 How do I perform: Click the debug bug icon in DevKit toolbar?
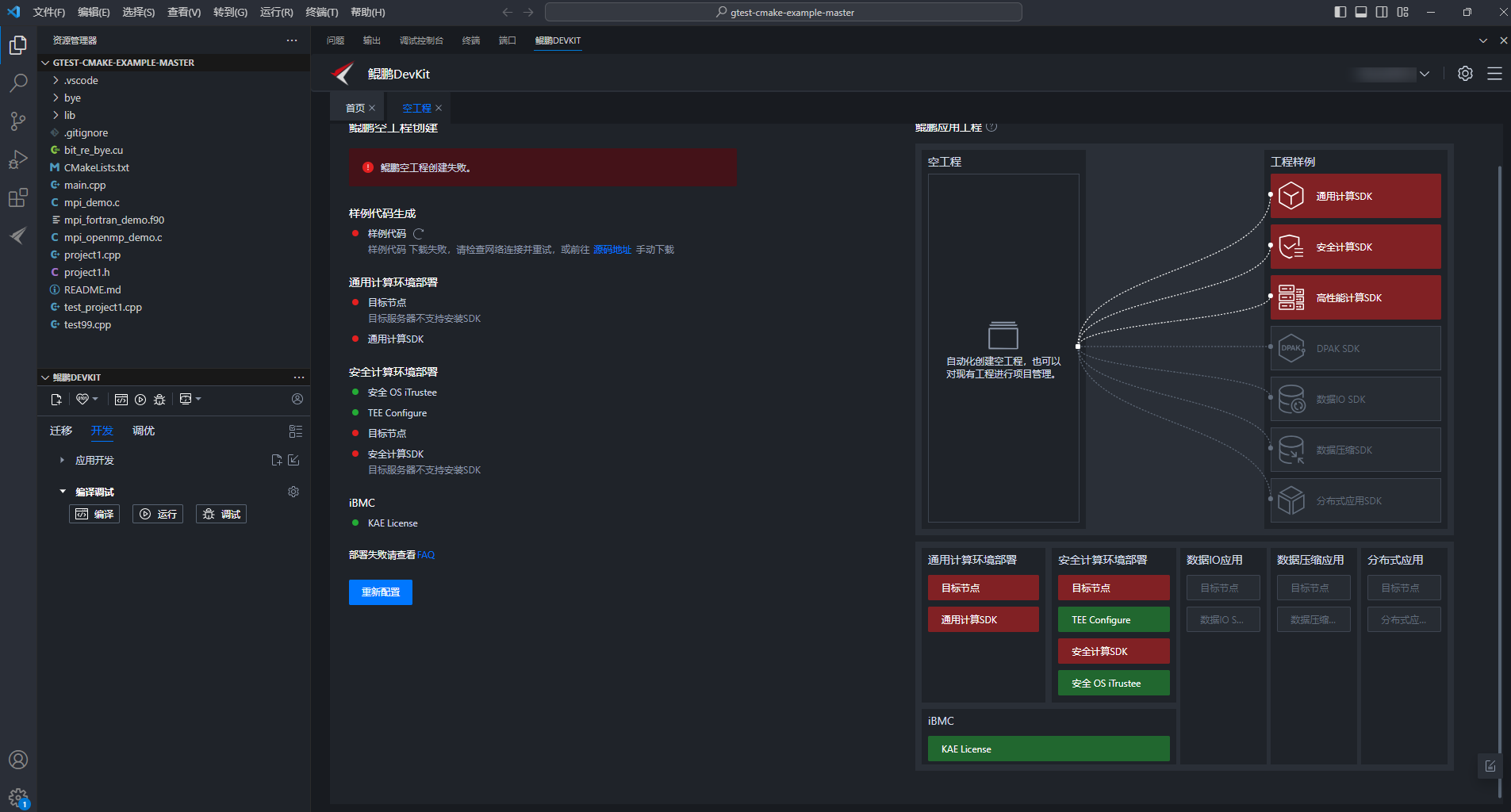coord(159,400)
